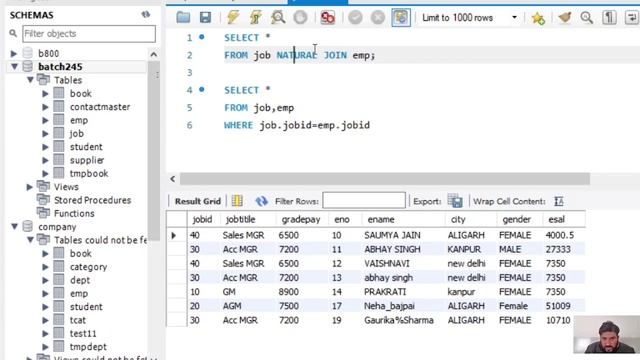640x360 pixels.
Task: Run Explain plan magnifier icon
Action: point(278,18)
